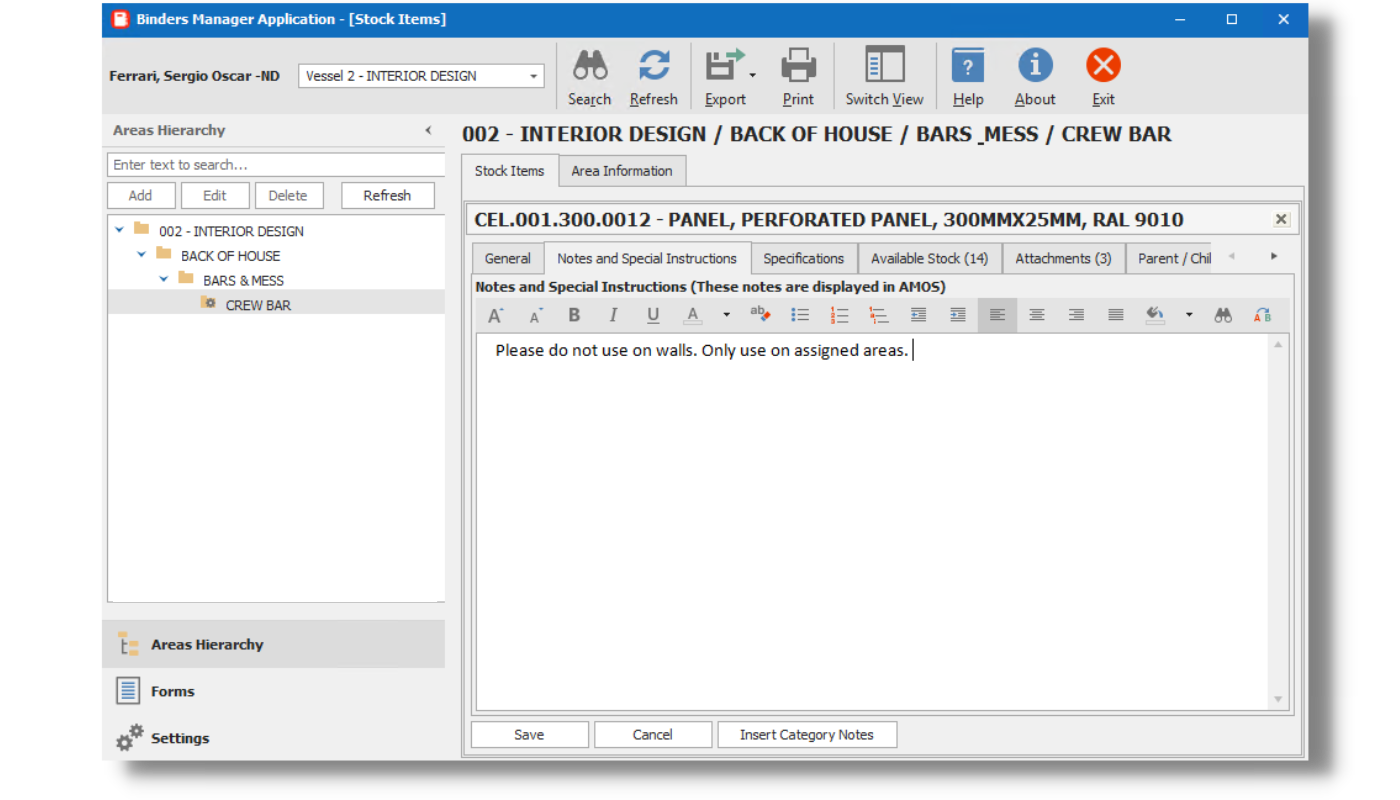Screen dimensions: 1400x800
Task: Refresh the data using the toolbar Refresh icon
Action: click(x=654, y=75)
